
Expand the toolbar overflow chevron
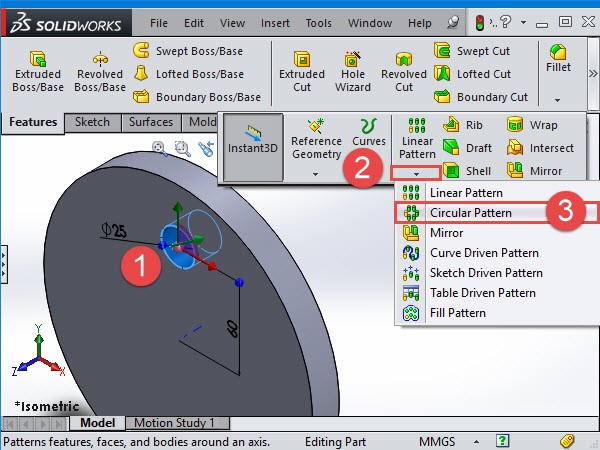[593, 73]
